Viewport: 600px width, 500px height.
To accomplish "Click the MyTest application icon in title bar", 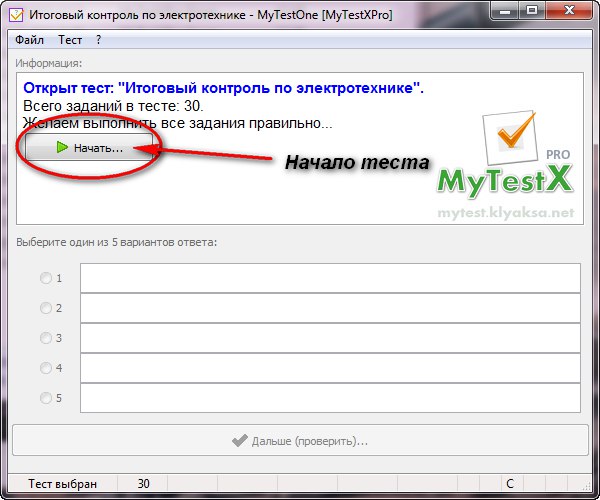I will 16,14.
